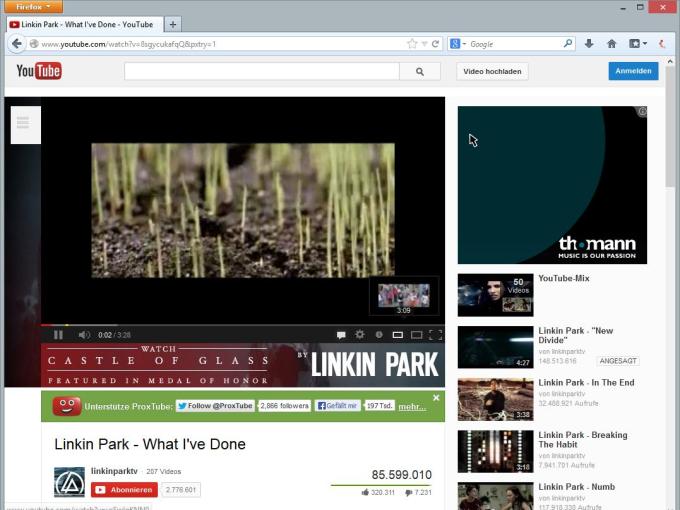Open Linkin Park - In The End link
The height and width of the screenshot is (510, 680).
(x=586, y=382)
